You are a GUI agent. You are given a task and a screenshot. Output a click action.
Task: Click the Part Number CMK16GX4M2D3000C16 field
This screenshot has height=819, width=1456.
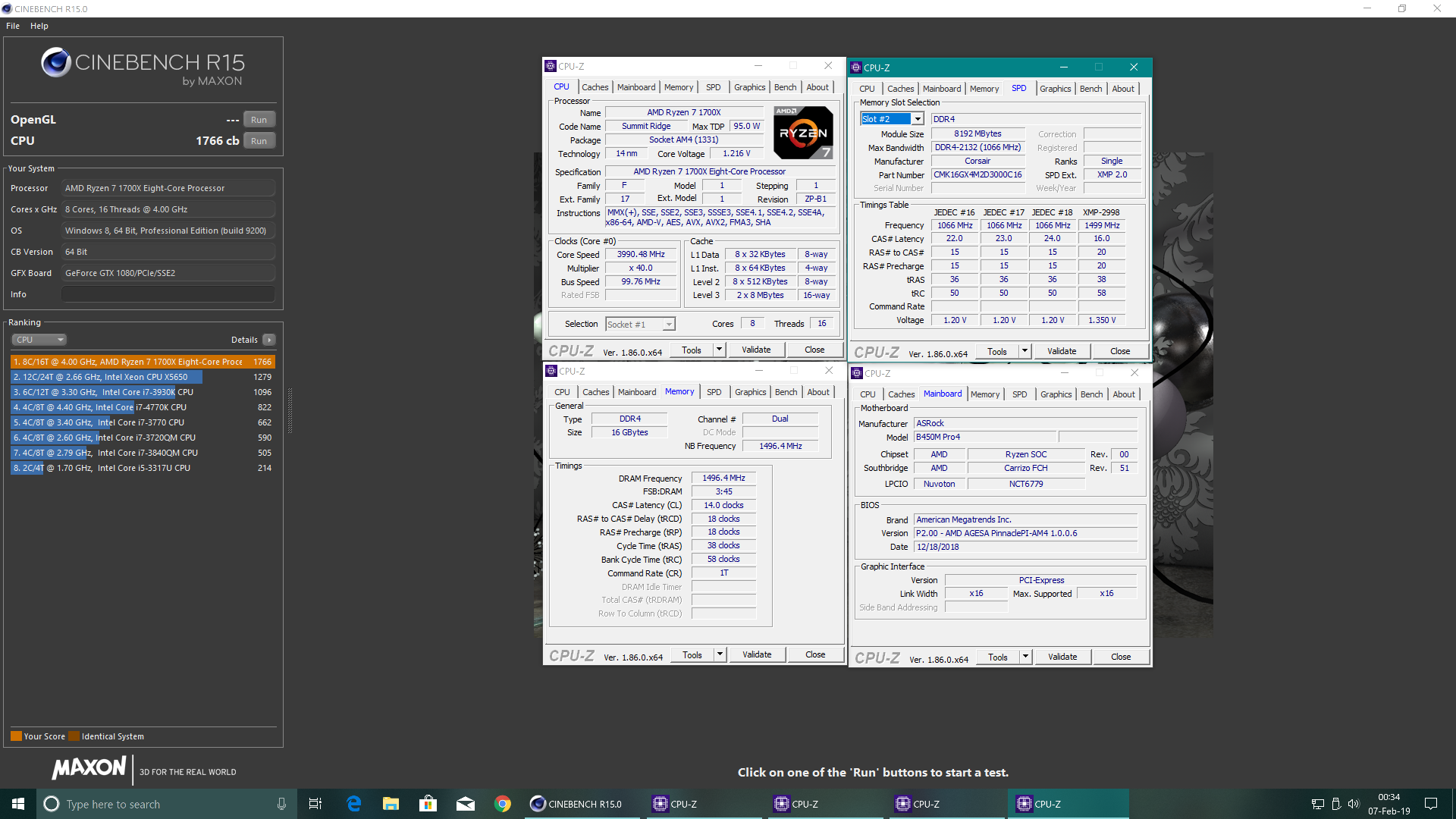(x=978, y=174)
